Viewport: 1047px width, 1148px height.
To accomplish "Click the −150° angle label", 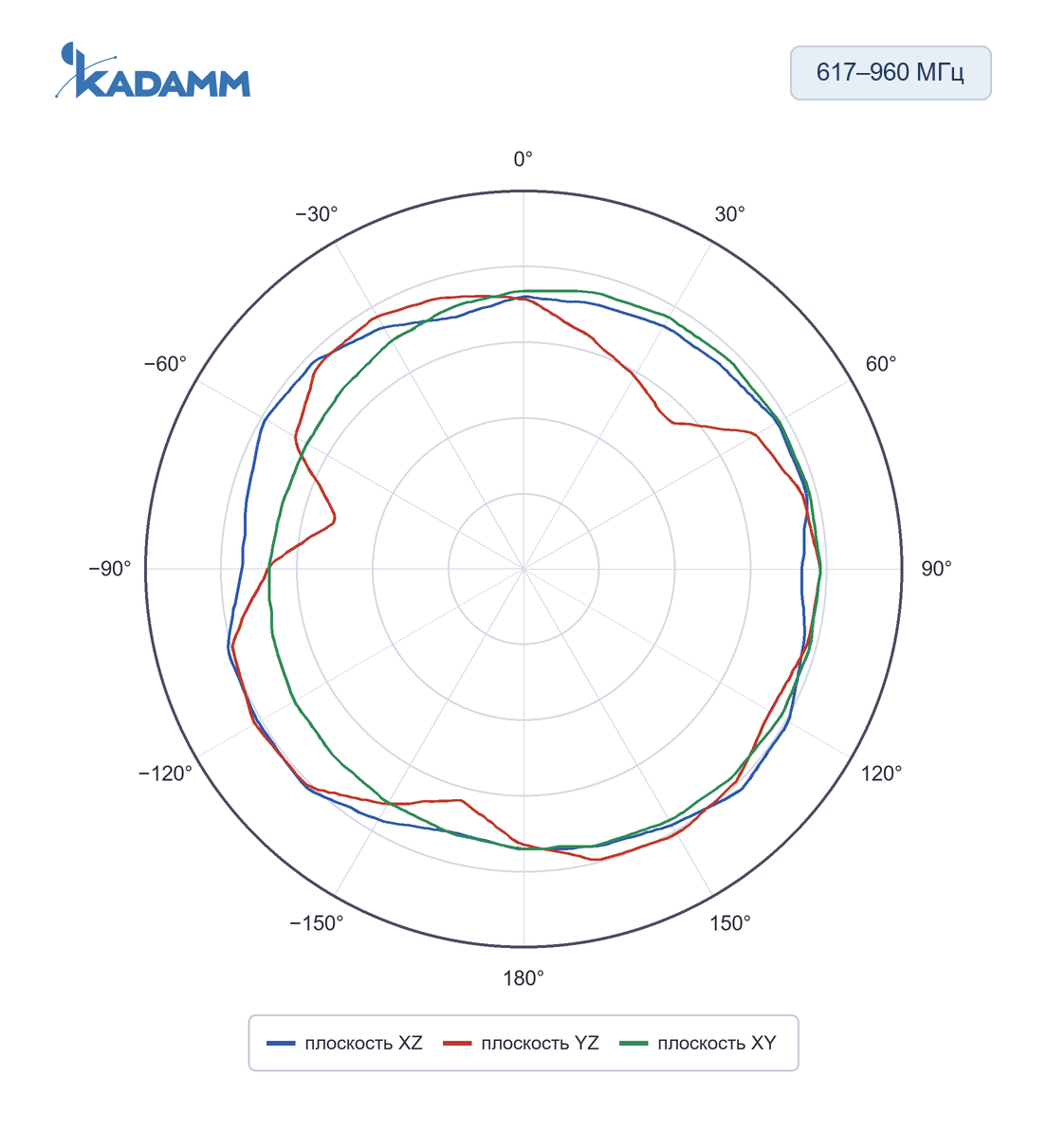I will pos(317,923).
